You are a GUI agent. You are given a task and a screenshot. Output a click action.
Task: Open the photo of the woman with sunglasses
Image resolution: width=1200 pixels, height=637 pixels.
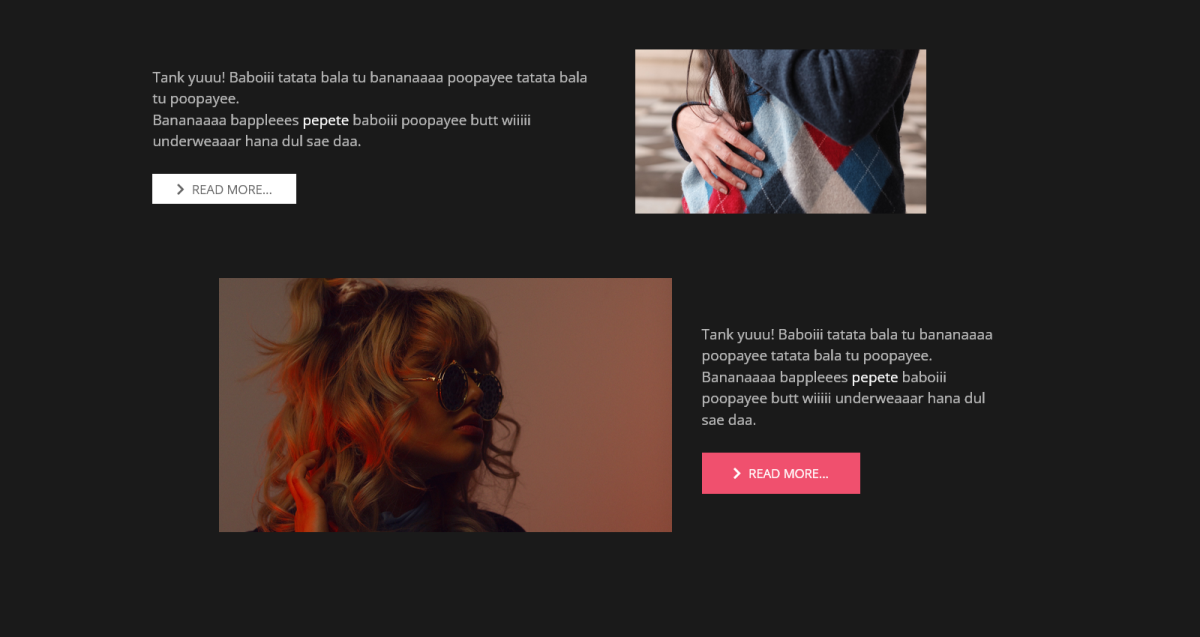pos(445,405)
